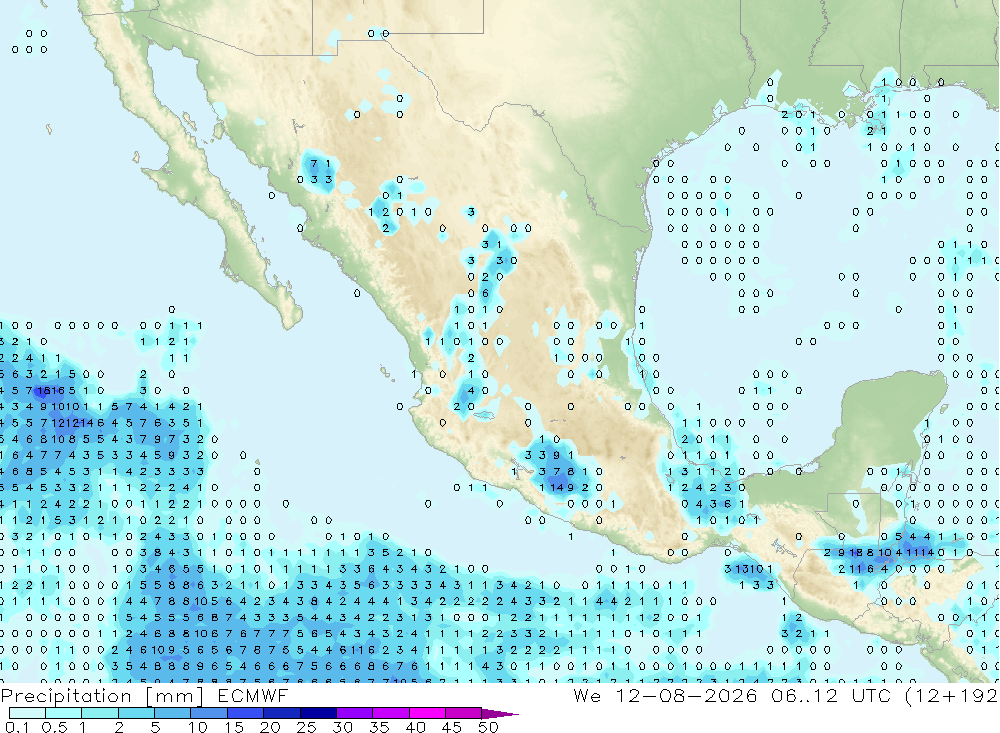Pick the 10–15 mm blue legend box

[x=209, y=713]
